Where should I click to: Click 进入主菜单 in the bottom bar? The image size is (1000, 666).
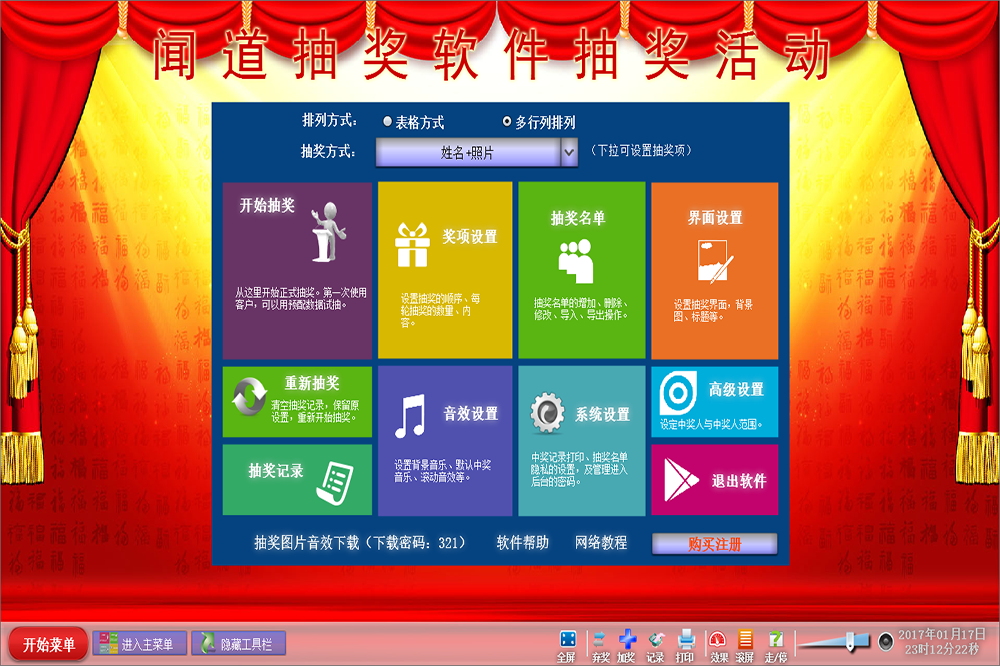tap(139, 644)
